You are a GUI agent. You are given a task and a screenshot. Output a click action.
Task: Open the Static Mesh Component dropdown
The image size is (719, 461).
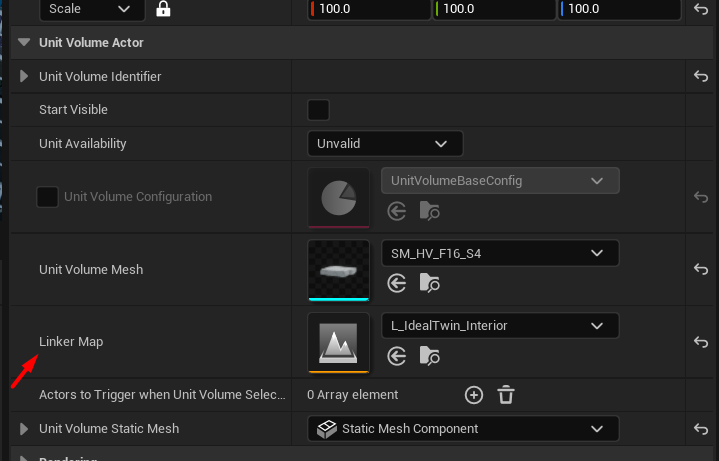click(463, 429)
